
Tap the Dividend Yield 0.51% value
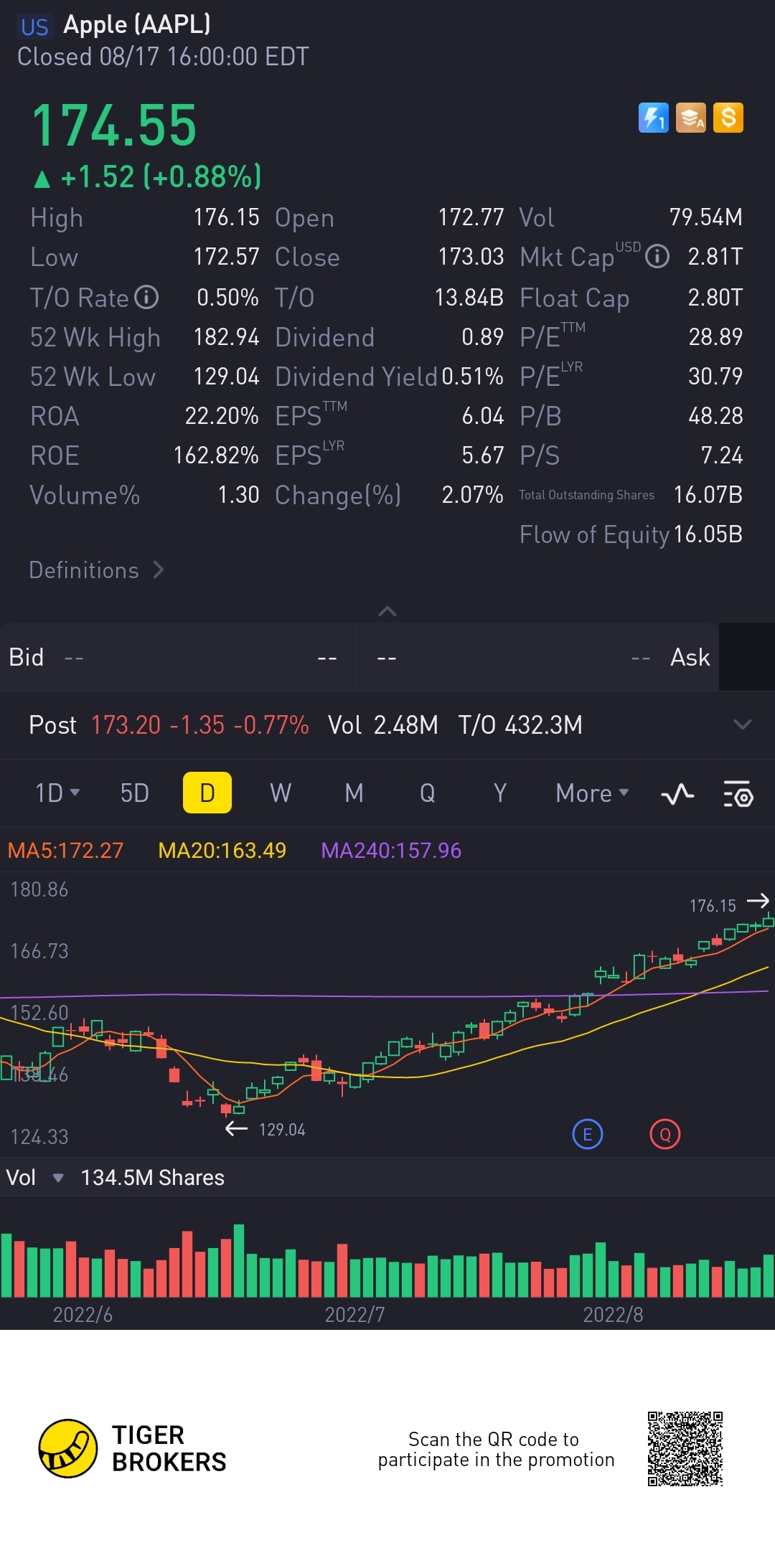pyautogui.click(x=472, y=377)
